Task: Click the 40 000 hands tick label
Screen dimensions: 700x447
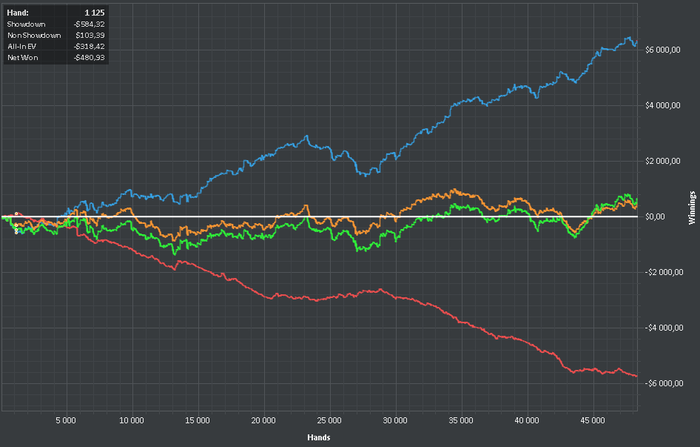Action: tap(527, 421)
